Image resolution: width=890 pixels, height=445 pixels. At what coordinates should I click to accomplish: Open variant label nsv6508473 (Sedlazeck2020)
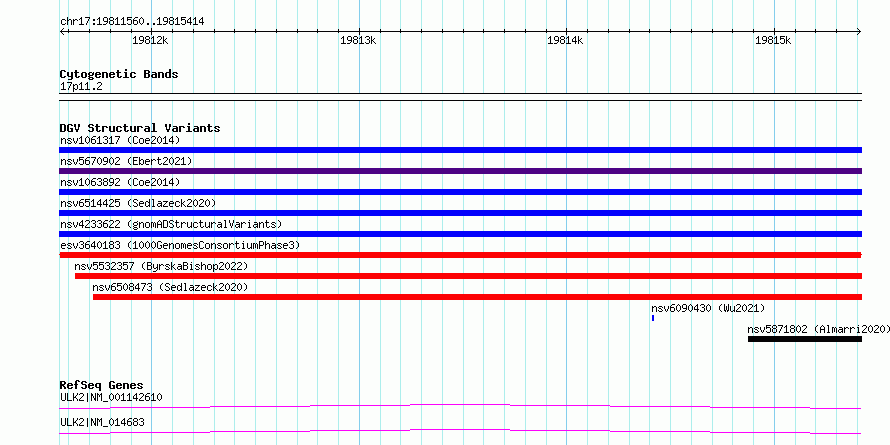click(x=170, y=287)
